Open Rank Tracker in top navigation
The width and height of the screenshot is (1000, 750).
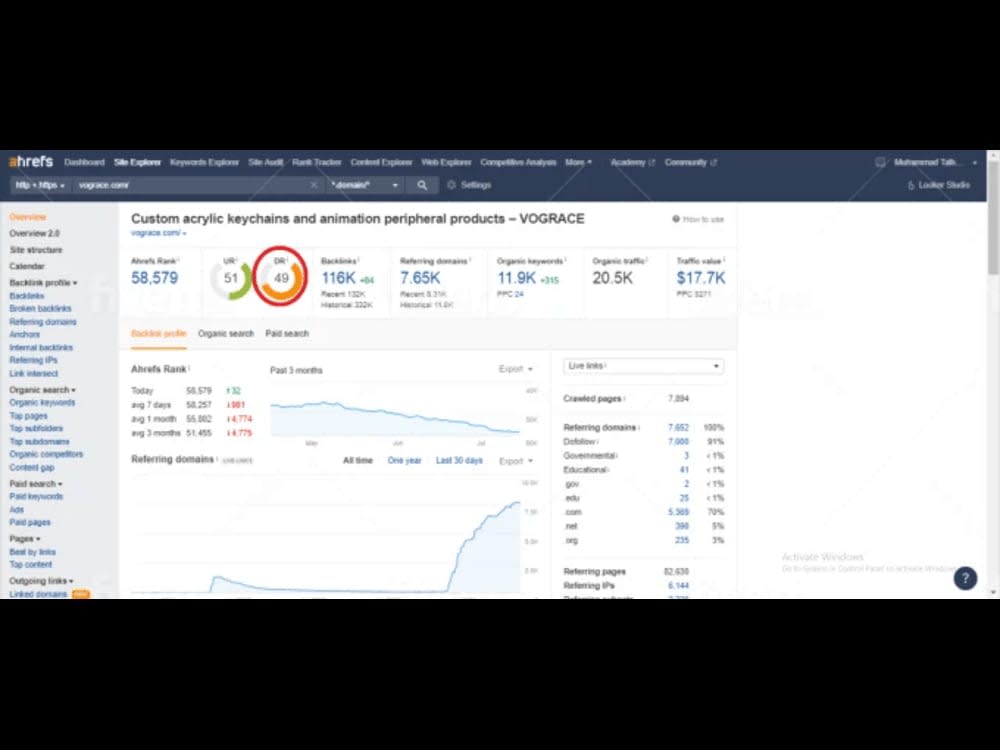tap(316, 162)
